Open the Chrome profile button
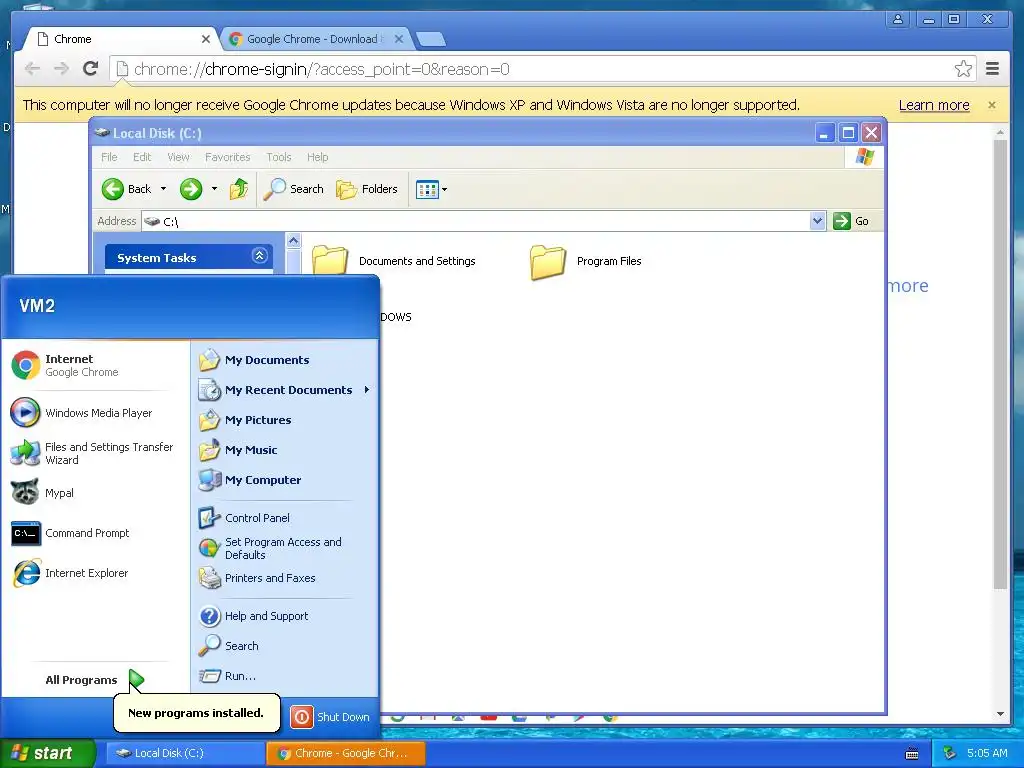The image size is (1024, 768). (x=898, y=19)
